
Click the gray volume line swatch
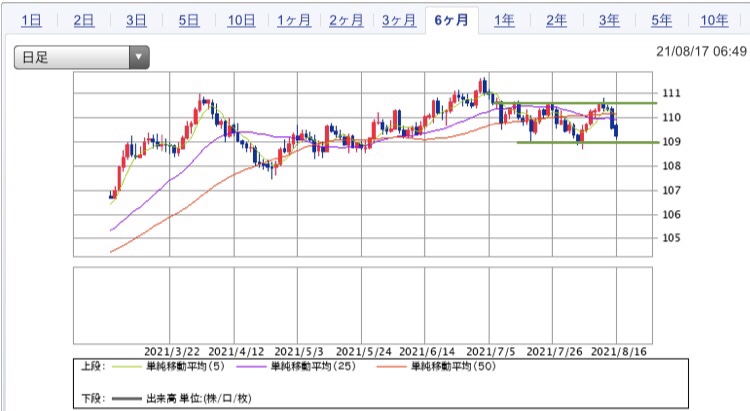127,399
